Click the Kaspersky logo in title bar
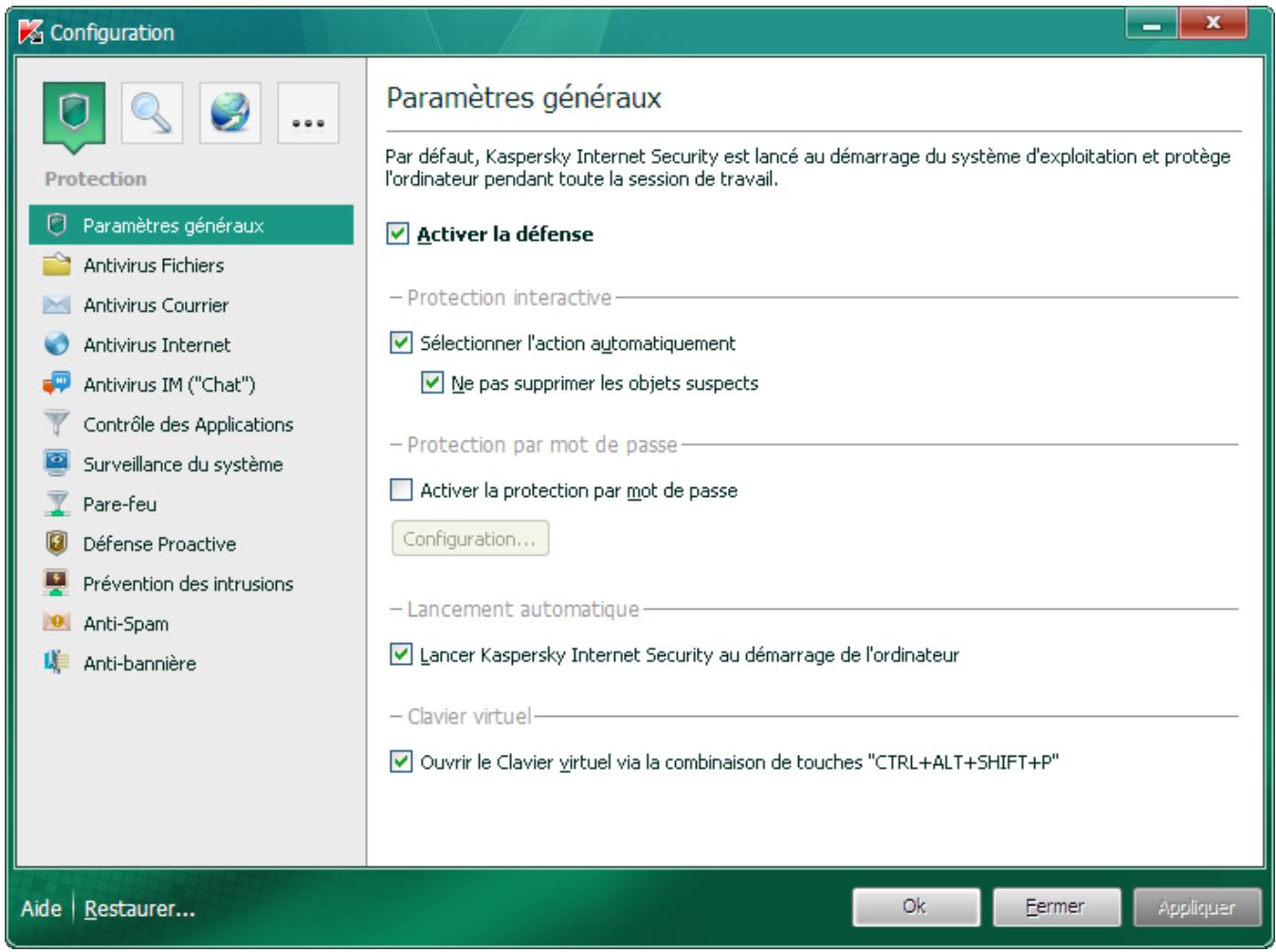The image size is (1276, 952). [31, 32]
